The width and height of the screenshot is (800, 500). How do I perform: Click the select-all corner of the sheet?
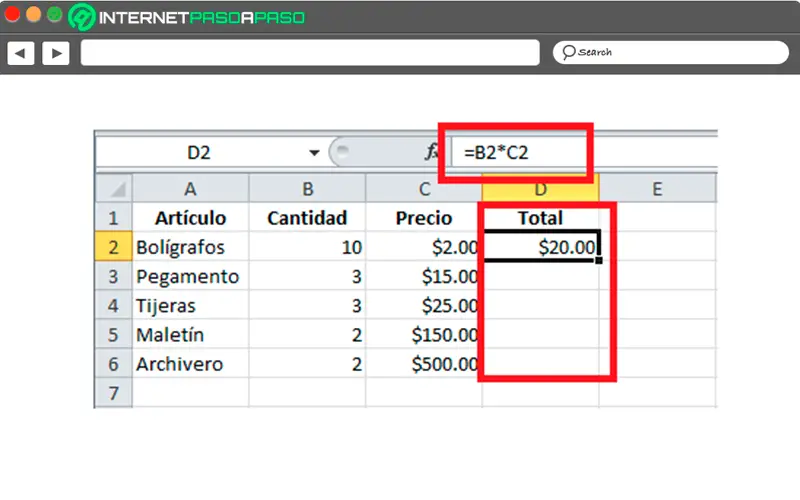click(x=114, y=189)
